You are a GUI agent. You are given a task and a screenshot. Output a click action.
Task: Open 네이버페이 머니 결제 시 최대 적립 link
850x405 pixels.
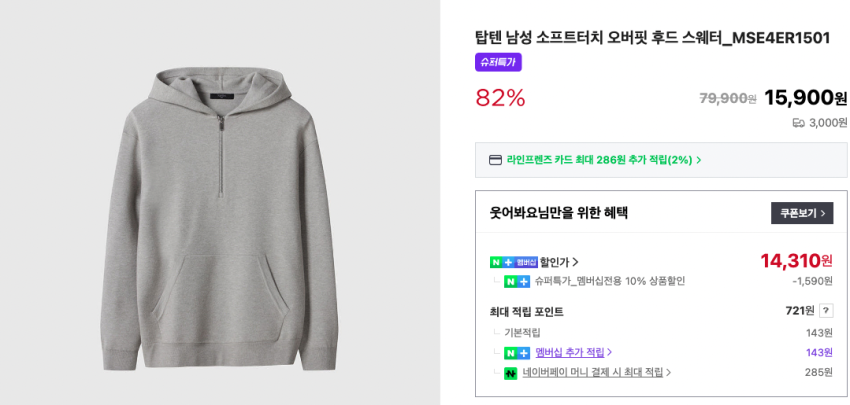pyautogui.click(x=592, y=373)
